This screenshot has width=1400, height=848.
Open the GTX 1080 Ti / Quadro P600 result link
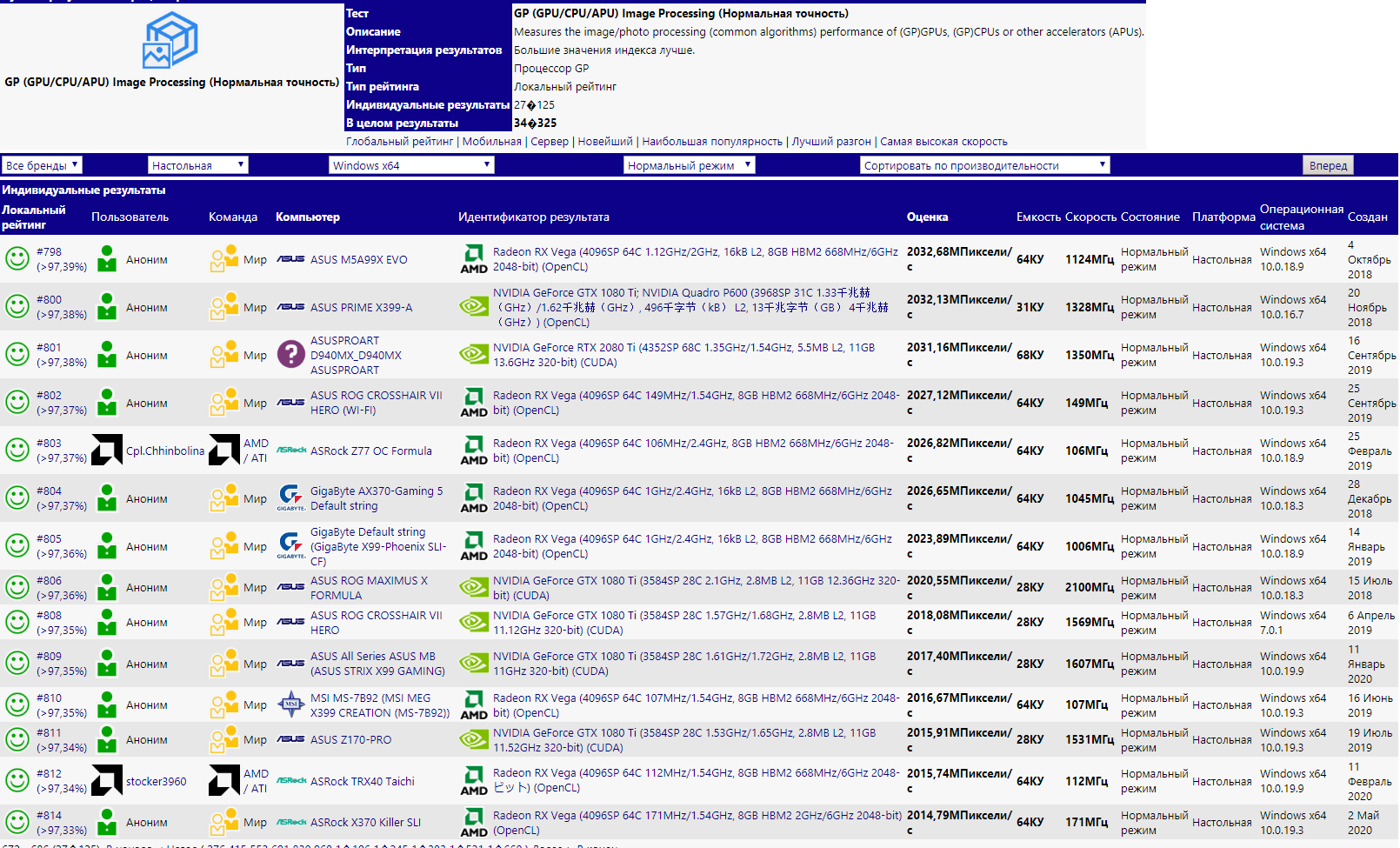tap(691, 307)
